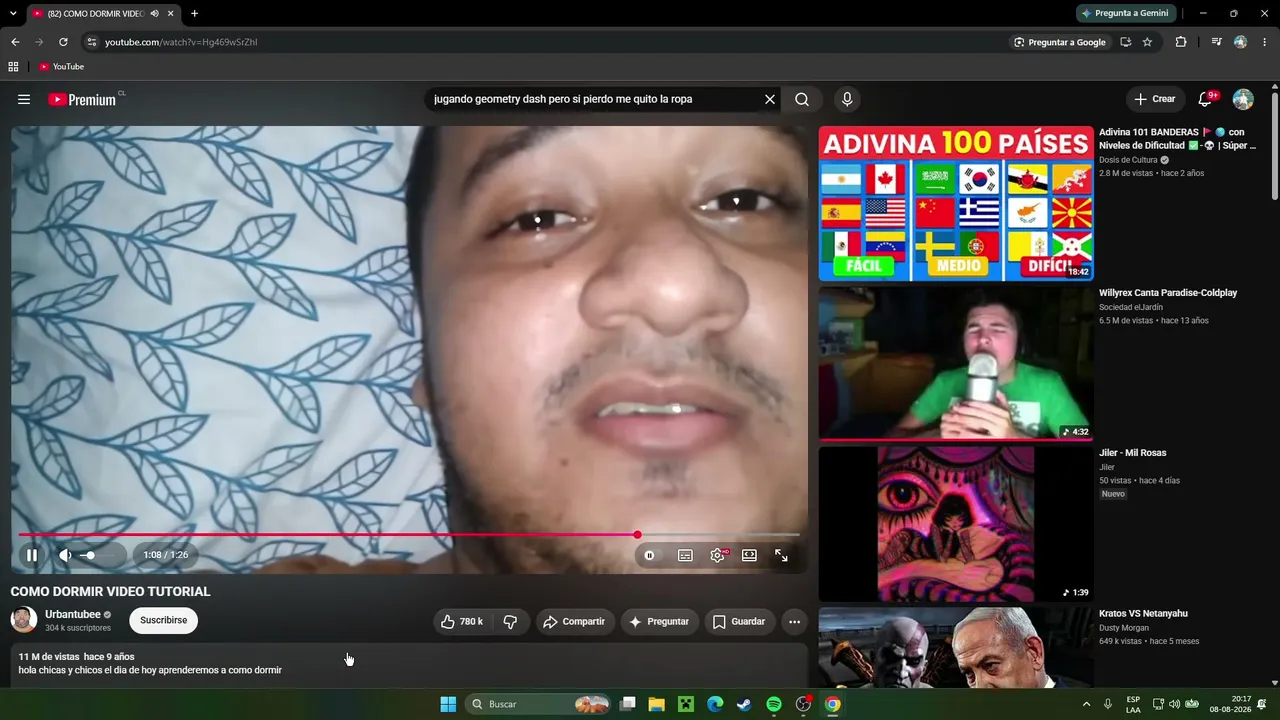The height and width of the screenshot is (720, 1280).
Task: Click the address bar URL
Action: click(181, 42)
